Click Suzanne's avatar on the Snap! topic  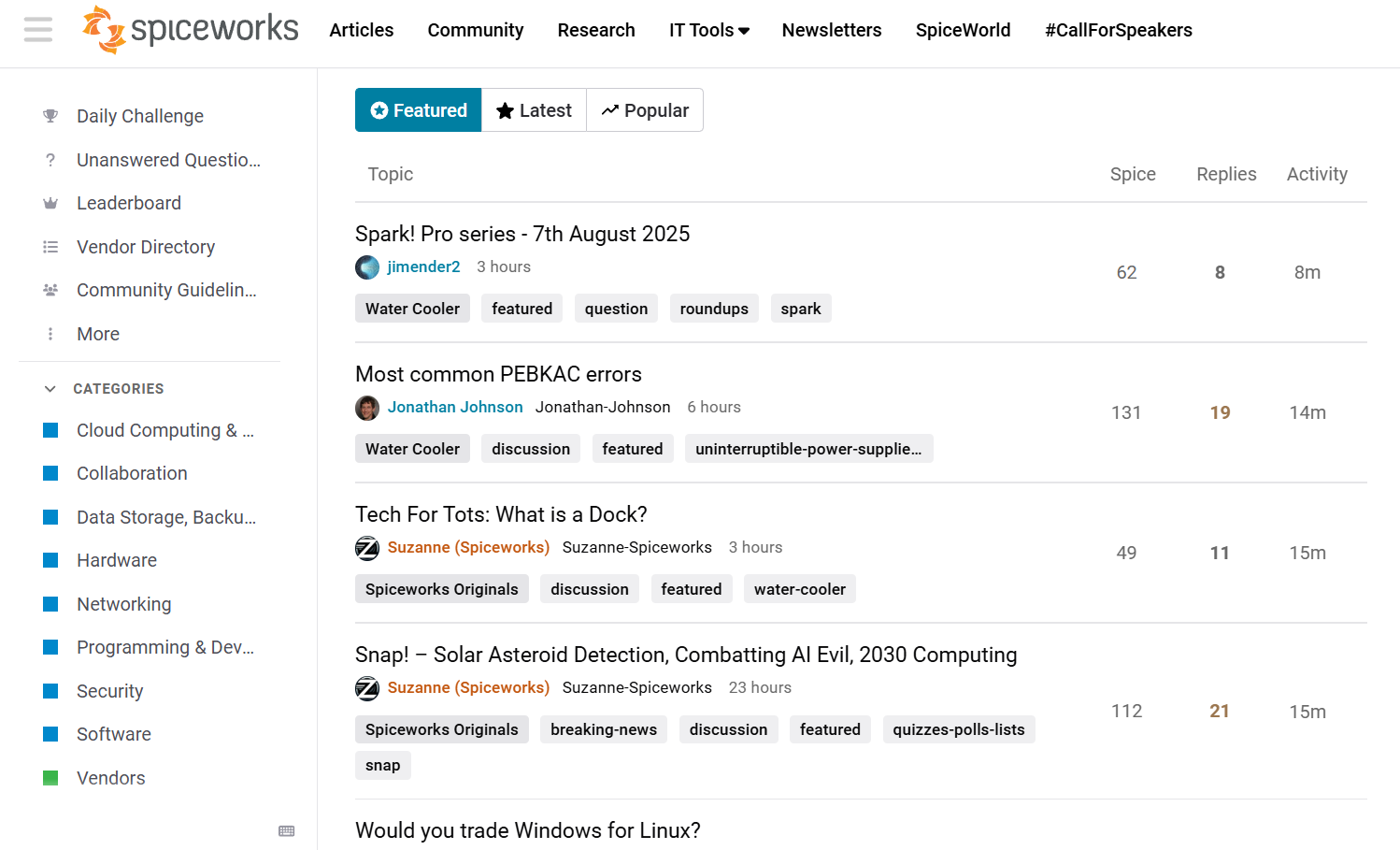367,688
